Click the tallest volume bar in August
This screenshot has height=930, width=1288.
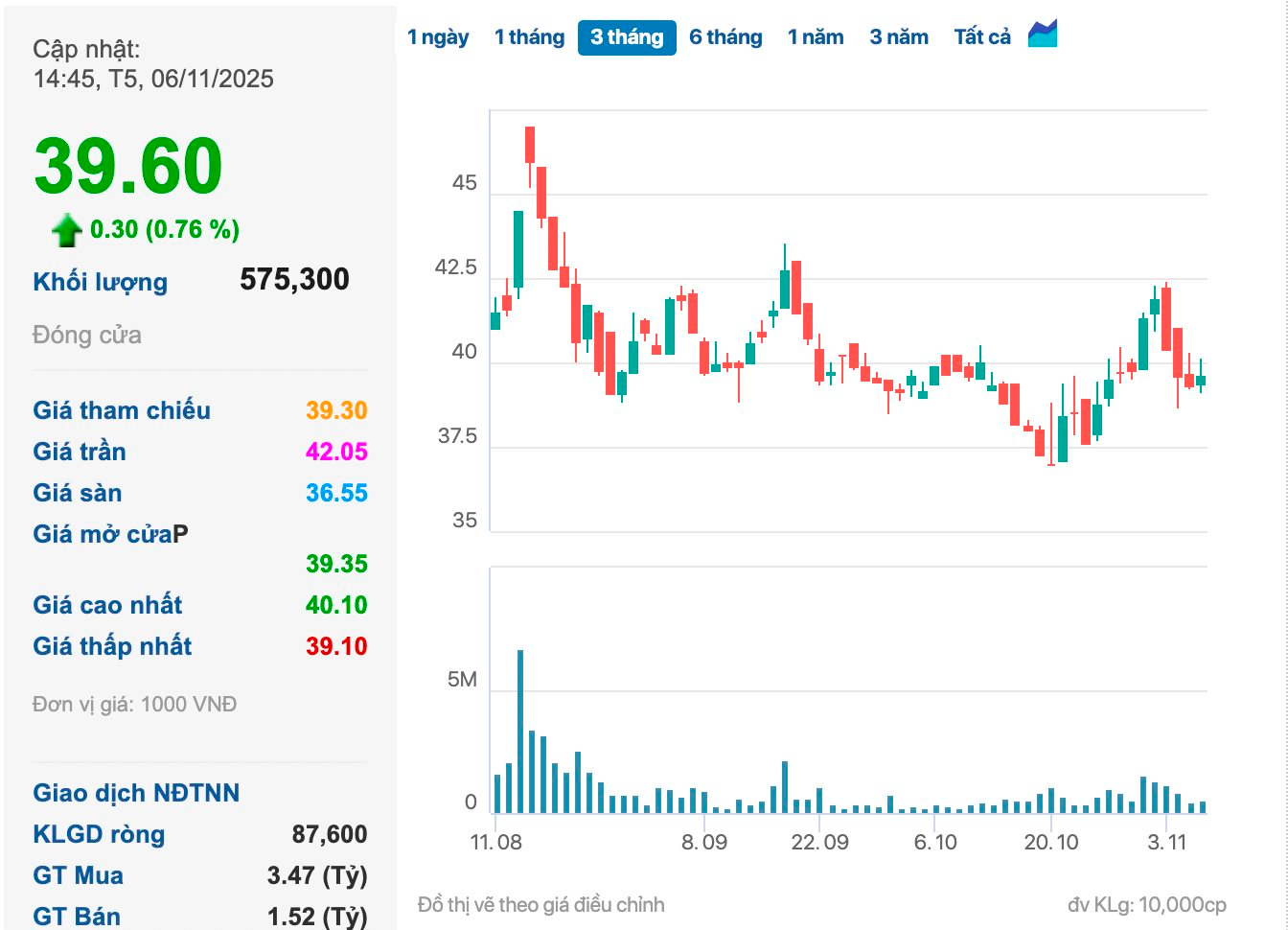pyautogui.click(x=520, y=731)
